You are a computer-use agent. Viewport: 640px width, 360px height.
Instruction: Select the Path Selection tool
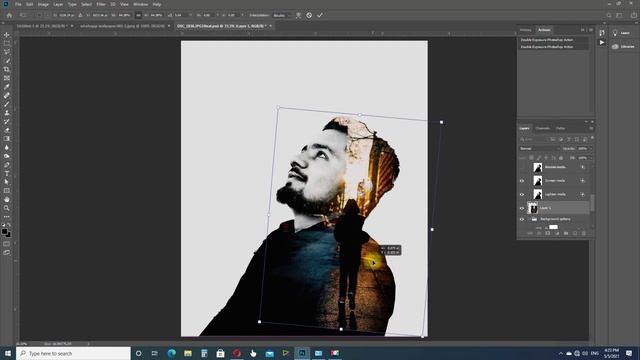(7, 182)
